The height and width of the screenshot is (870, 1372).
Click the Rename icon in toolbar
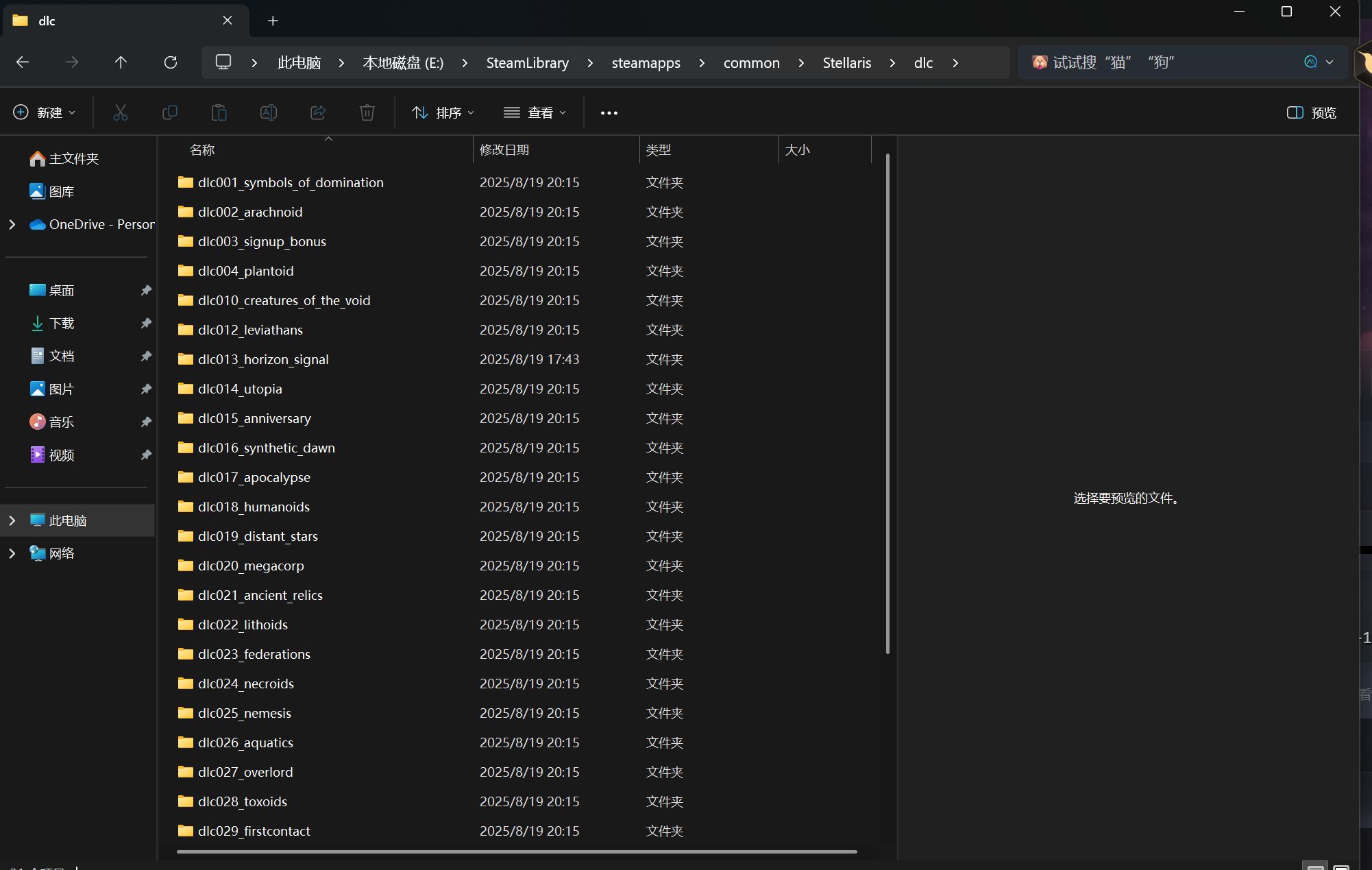pyautogui.click(x=269, y=112)
